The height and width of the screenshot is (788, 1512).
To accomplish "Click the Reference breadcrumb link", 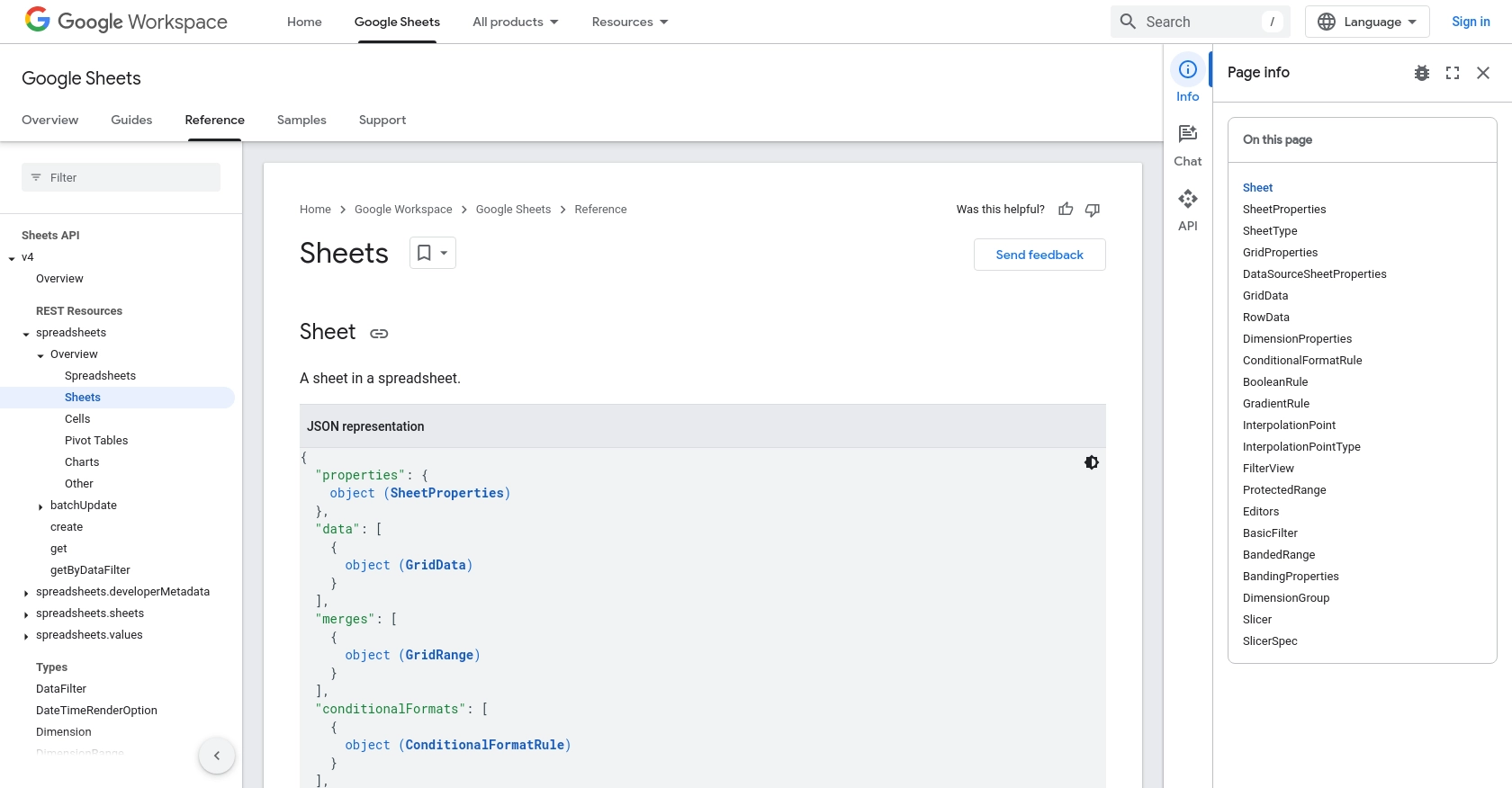I will pyautogui.click(x=600, y=210).
